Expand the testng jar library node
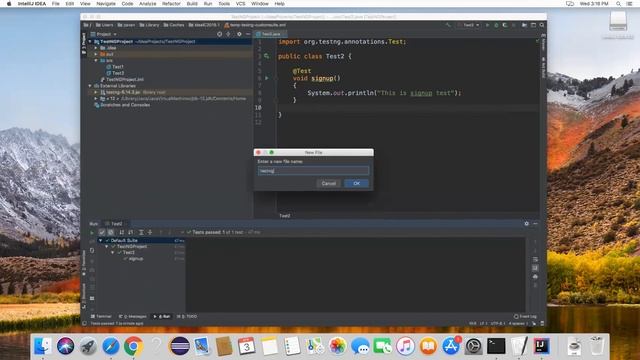This screenshot has height=360, width=640. click(x=96, y=92)
